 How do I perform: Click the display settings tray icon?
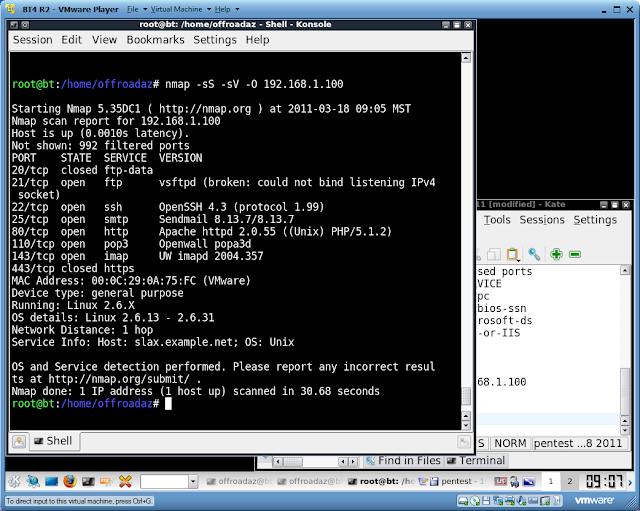tap(529, 482)
